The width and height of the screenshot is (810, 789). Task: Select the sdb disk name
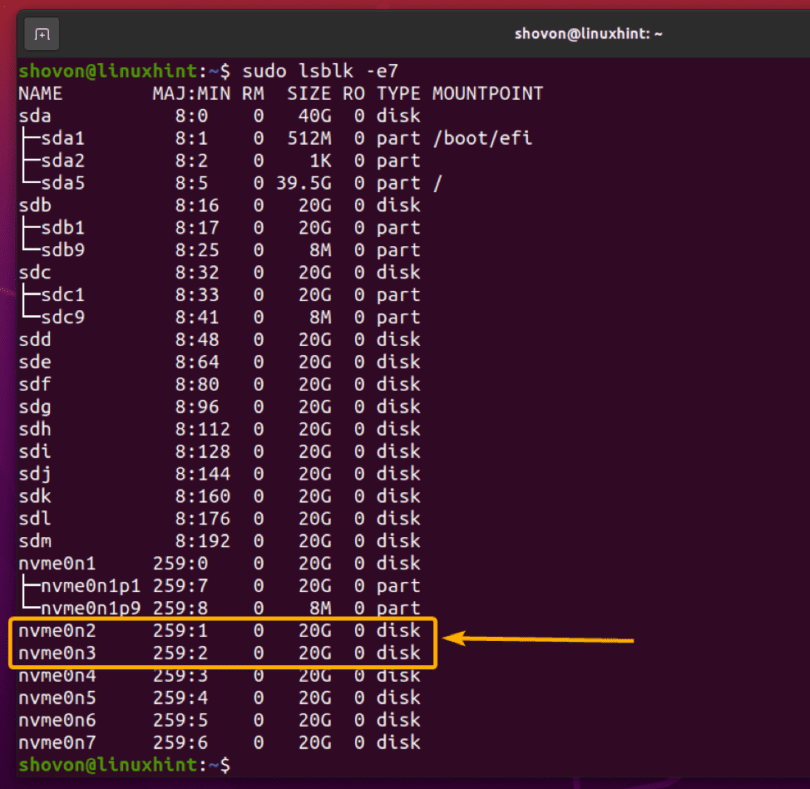35,205
